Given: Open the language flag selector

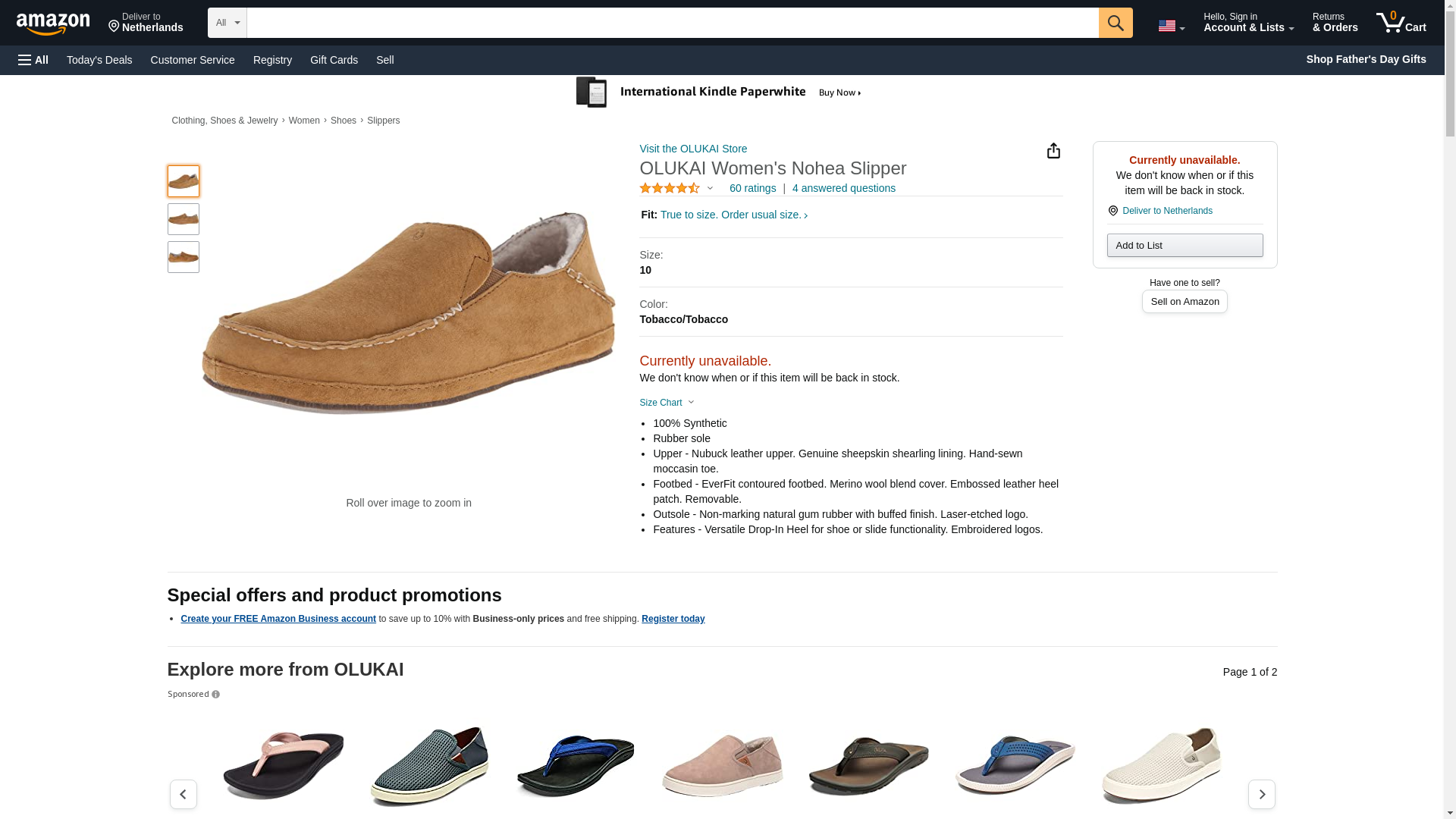Looking at the screenshot, I should (1171, 26).
